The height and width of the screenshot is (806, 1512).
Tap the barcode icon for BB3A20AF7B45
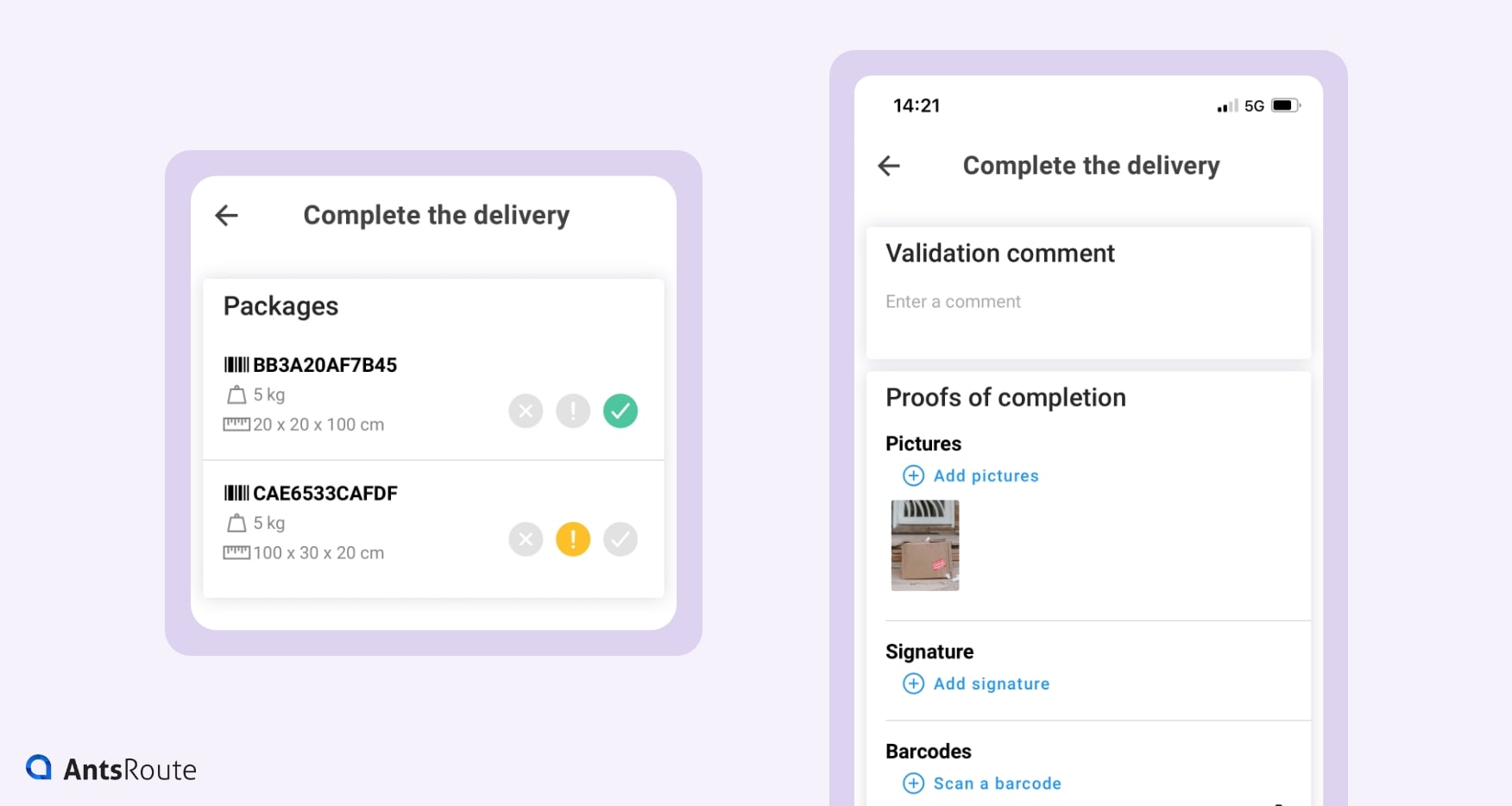click(x=236, y=365)
